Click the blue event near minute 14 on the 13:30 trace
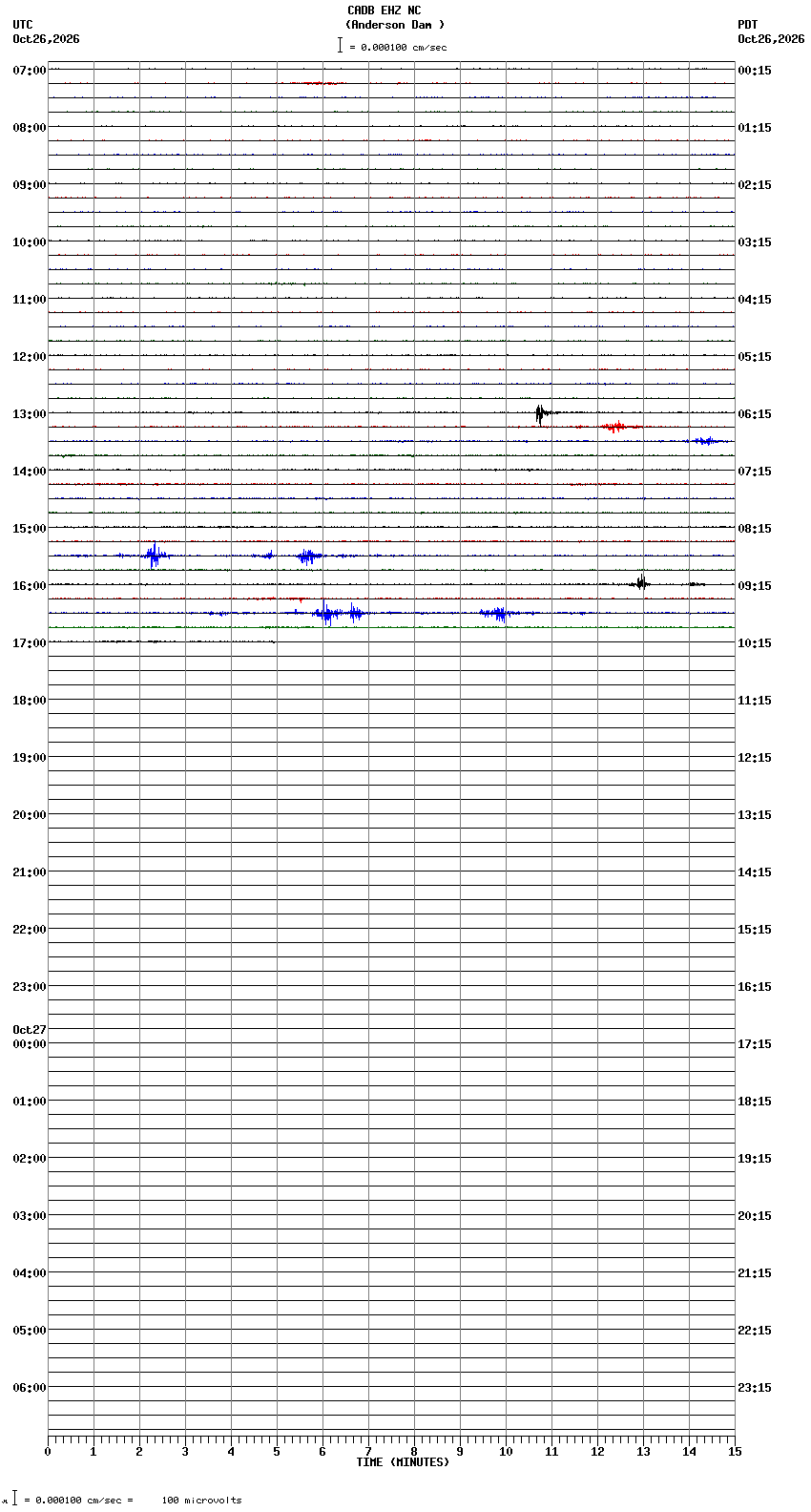811x1512 pixels. click(x=705, y=441)
